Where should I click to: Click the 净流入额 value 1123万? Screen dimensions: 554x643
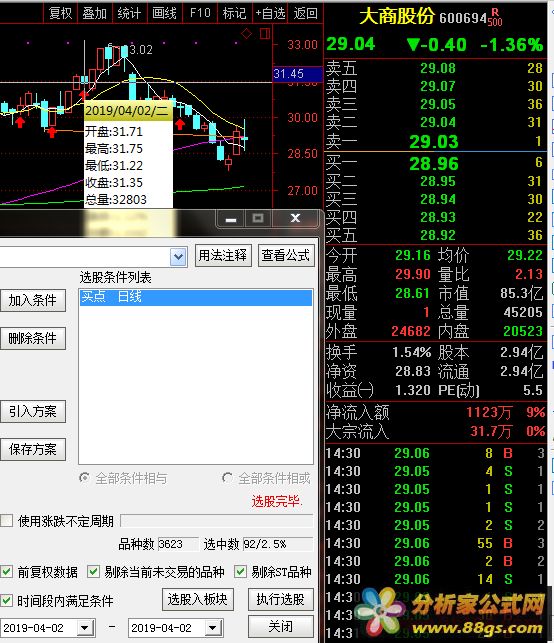[489, 412]
